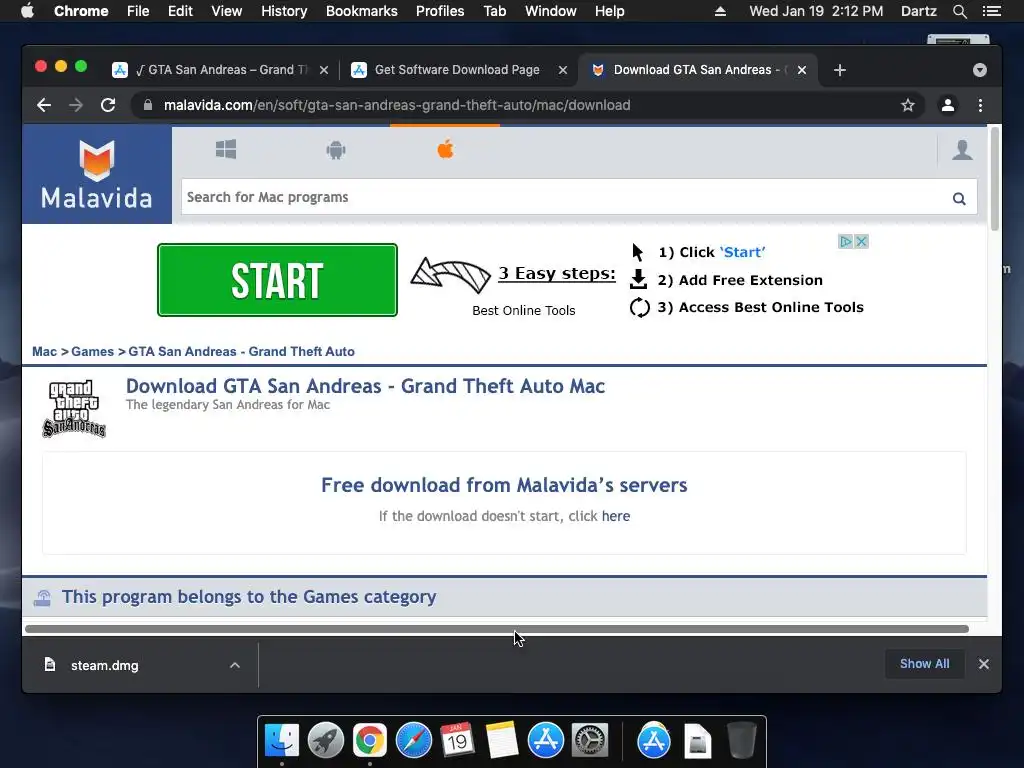Click the green START ad button
1024x768 pixels.
[277, 280]
